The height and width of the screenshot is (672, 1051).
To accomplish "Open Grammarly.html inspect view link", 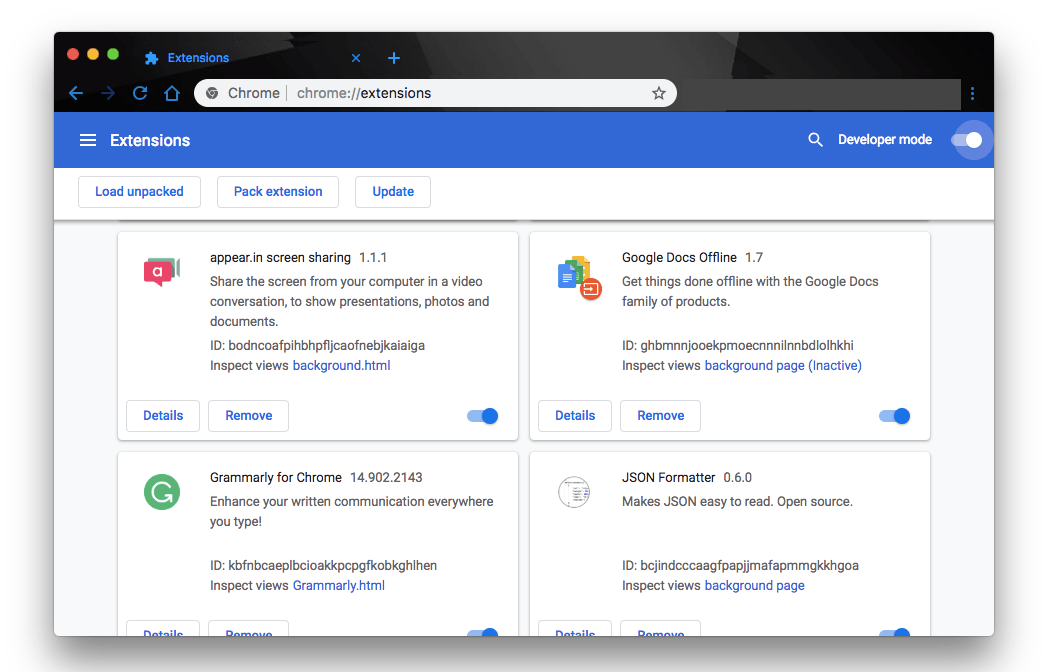I will click(338, 586).
